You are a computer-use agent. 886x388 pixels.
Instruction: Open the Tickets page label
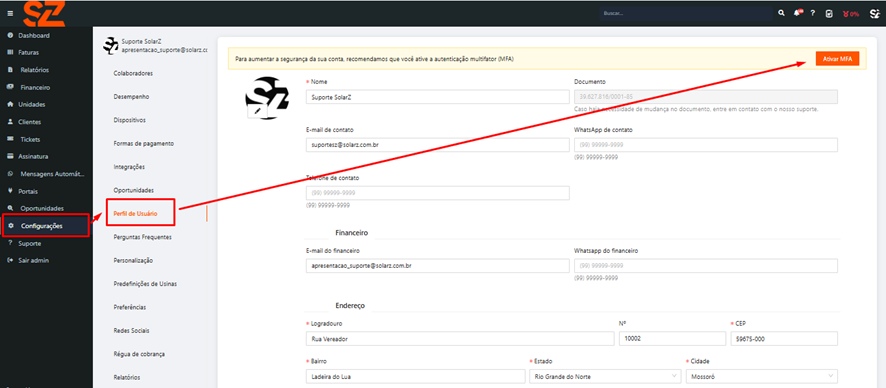coord(31,139)
